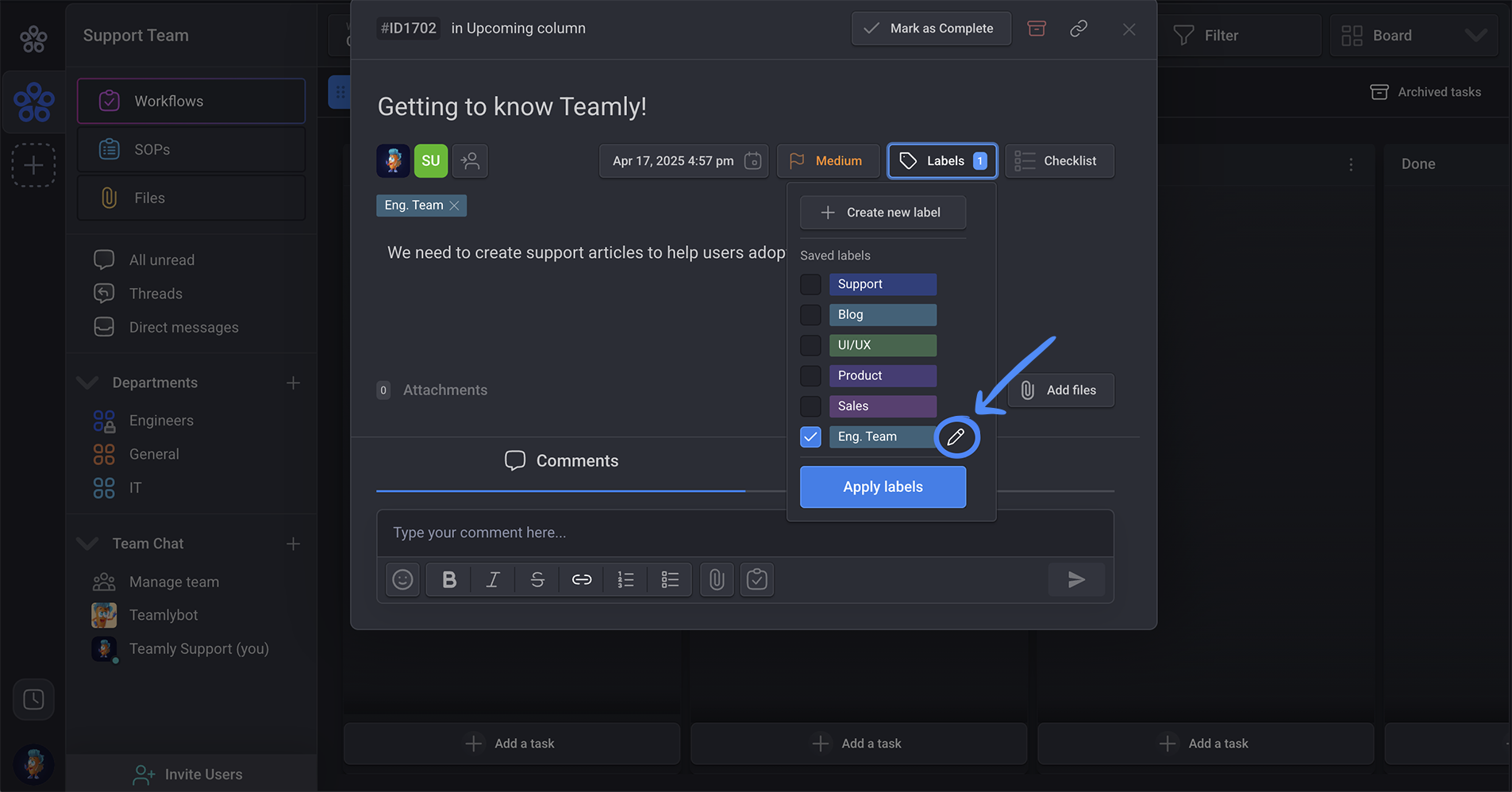1512x792 pixels.
Task: Check the Blog label checkbox
Action: coord(810,315)
